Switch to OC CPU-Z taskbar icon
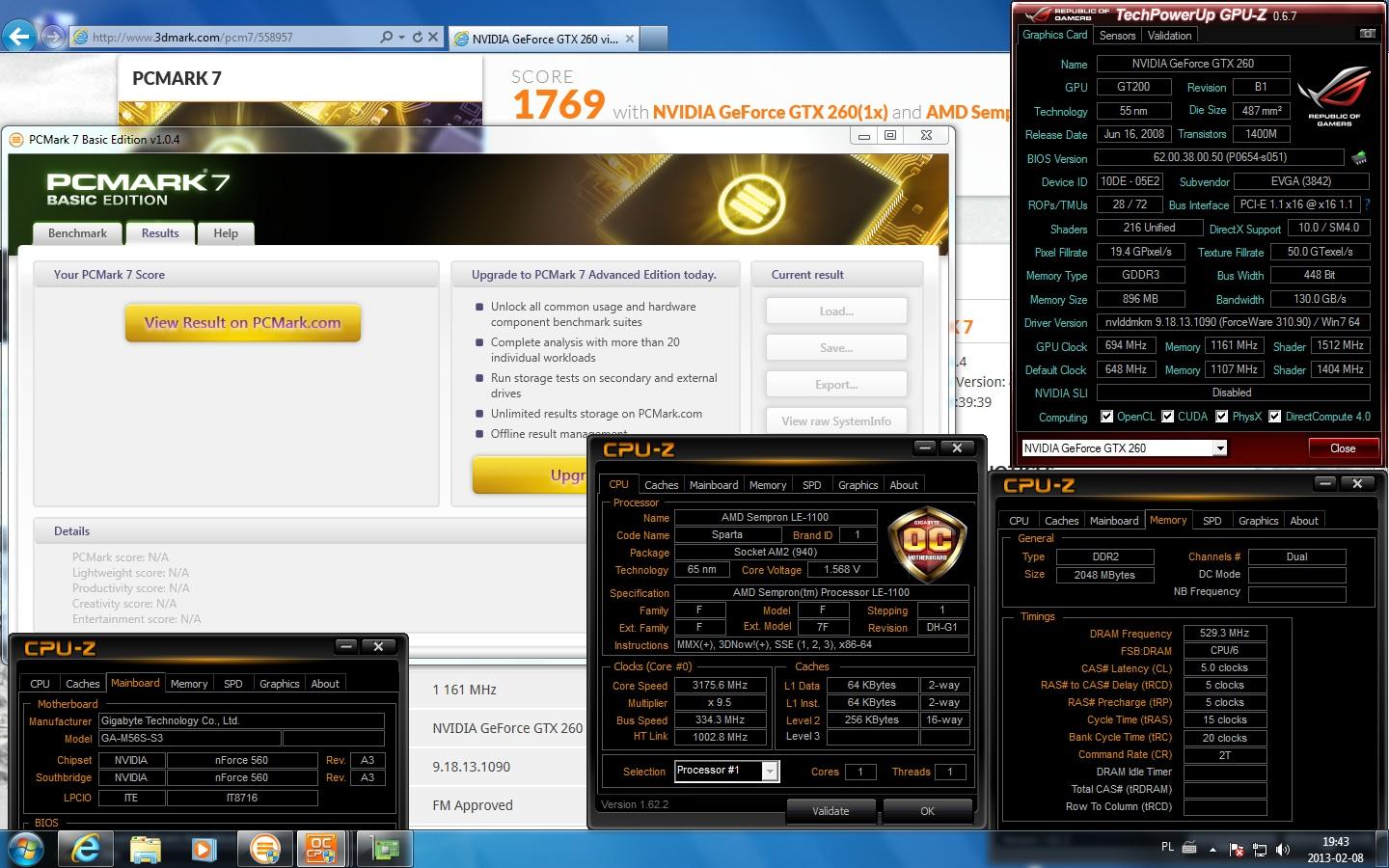Image resolution: width=1389 pixels, height=868 pixels. coord(322,849)
